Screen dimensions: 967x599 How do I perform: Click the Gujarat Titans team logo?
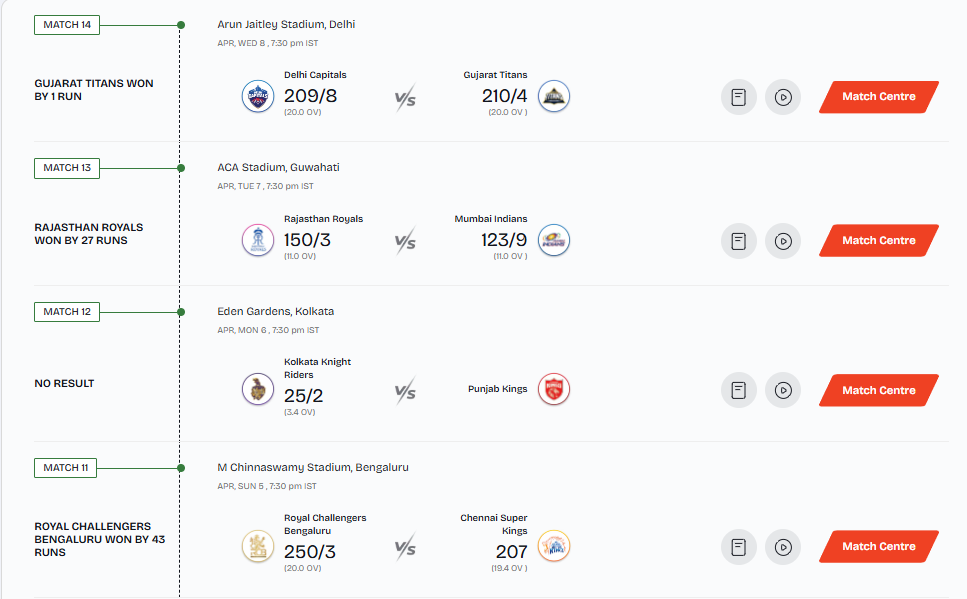click(553, 96)
